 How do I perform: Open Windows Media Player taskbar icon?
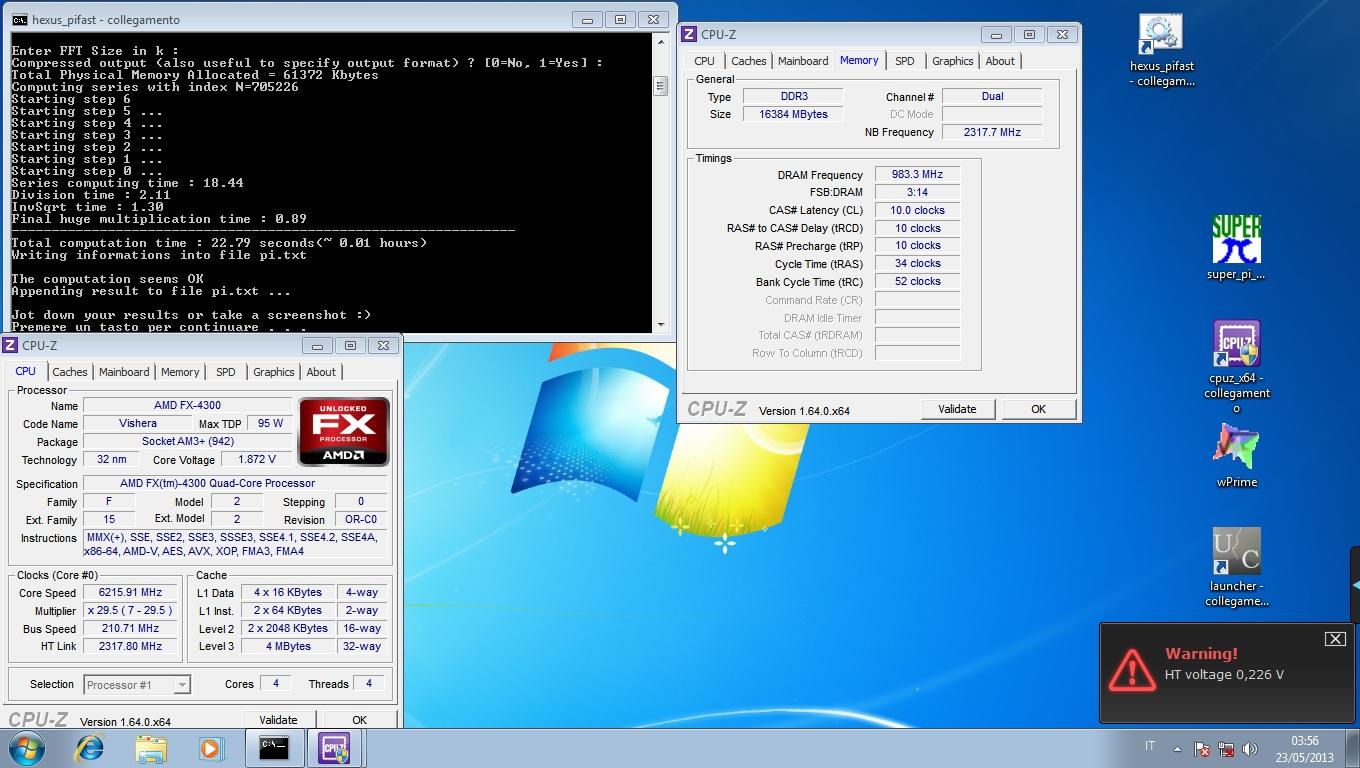pos(211,748)
